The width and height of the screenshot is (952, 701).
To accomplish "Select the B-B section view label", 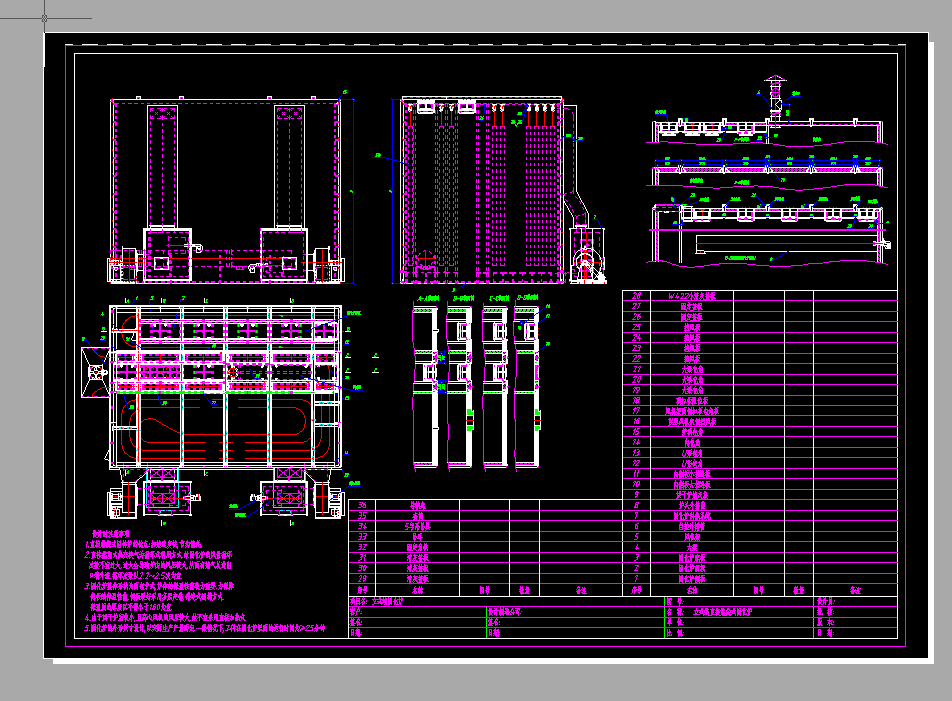I will click(x=463, y=298).
